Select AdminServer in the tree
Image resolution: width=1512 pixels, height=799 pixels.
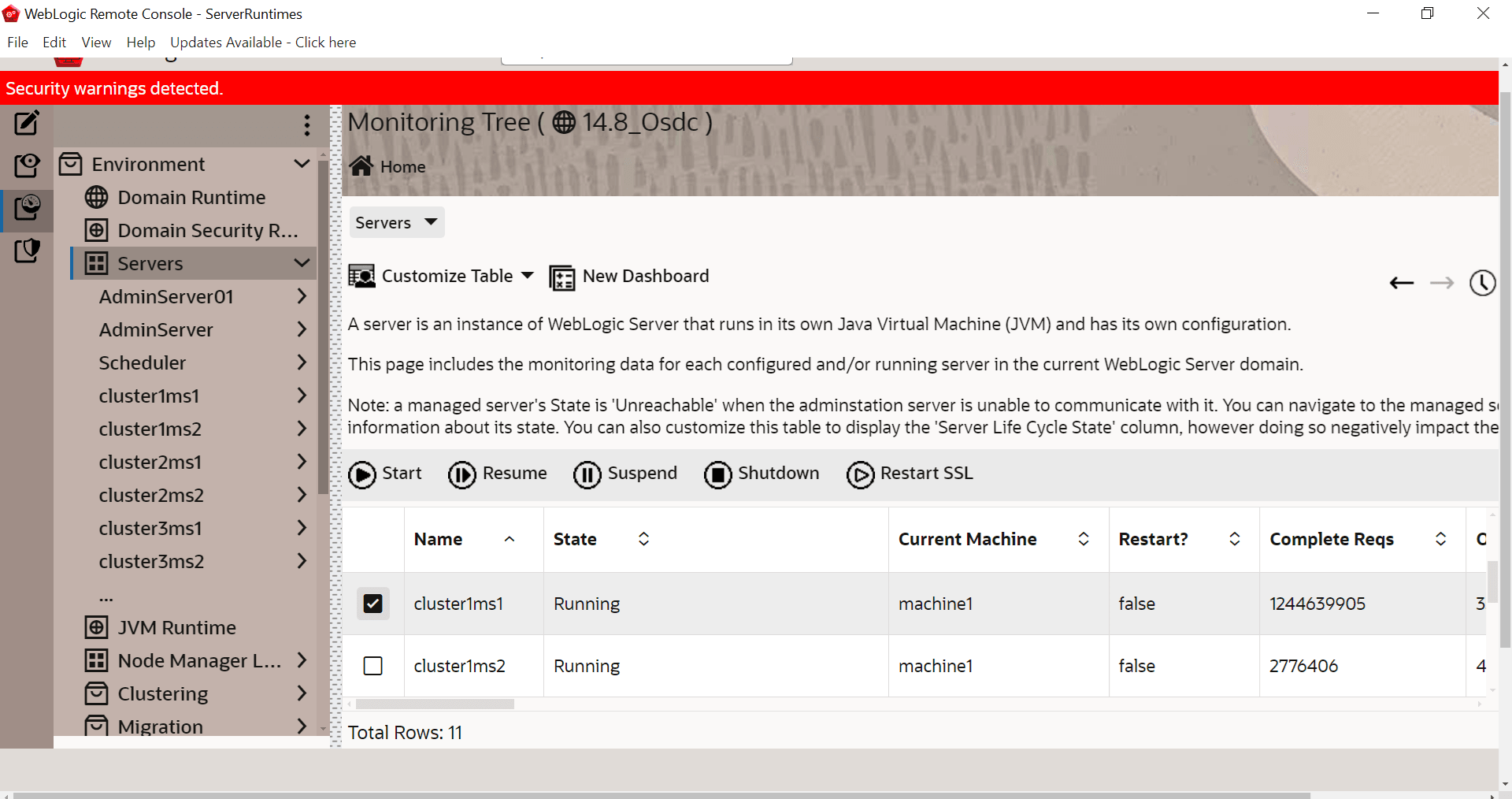[x=156, y=329]
